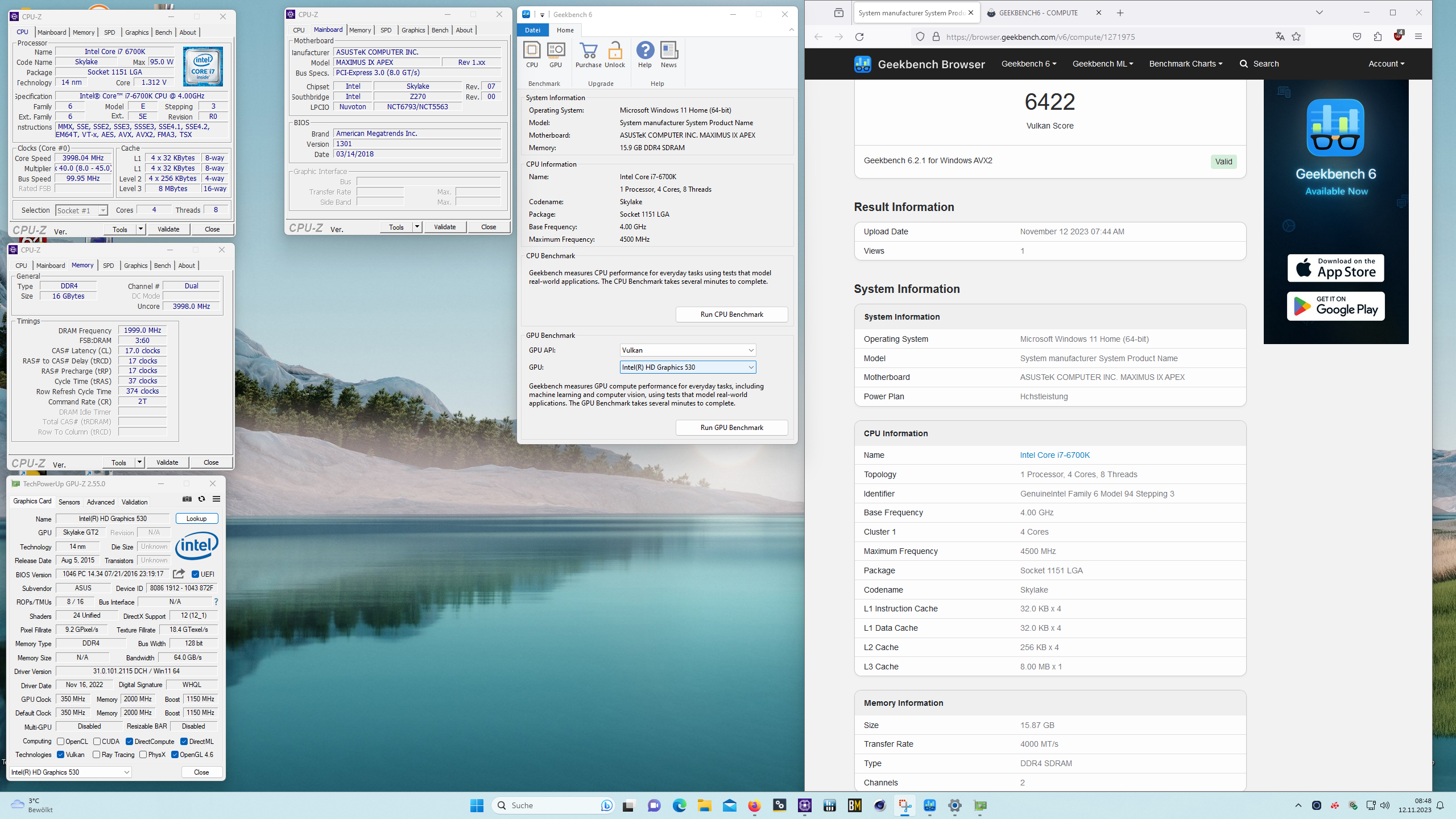Toggle the DirectML checkbox in GPU-Z
This screenshot has height=819, width=1456.
coord(184,742)
